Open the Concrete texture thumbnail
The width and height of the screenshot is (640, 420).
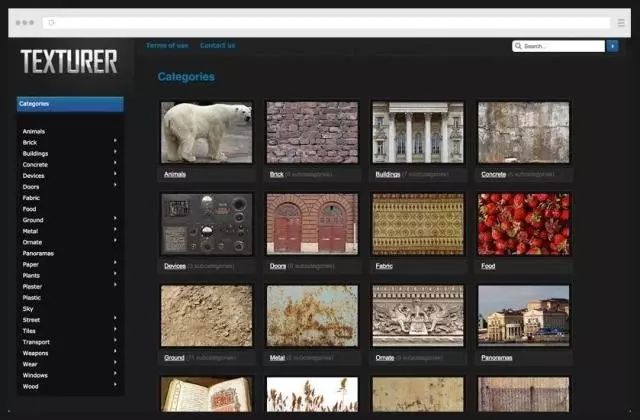[x=524, y=133]
